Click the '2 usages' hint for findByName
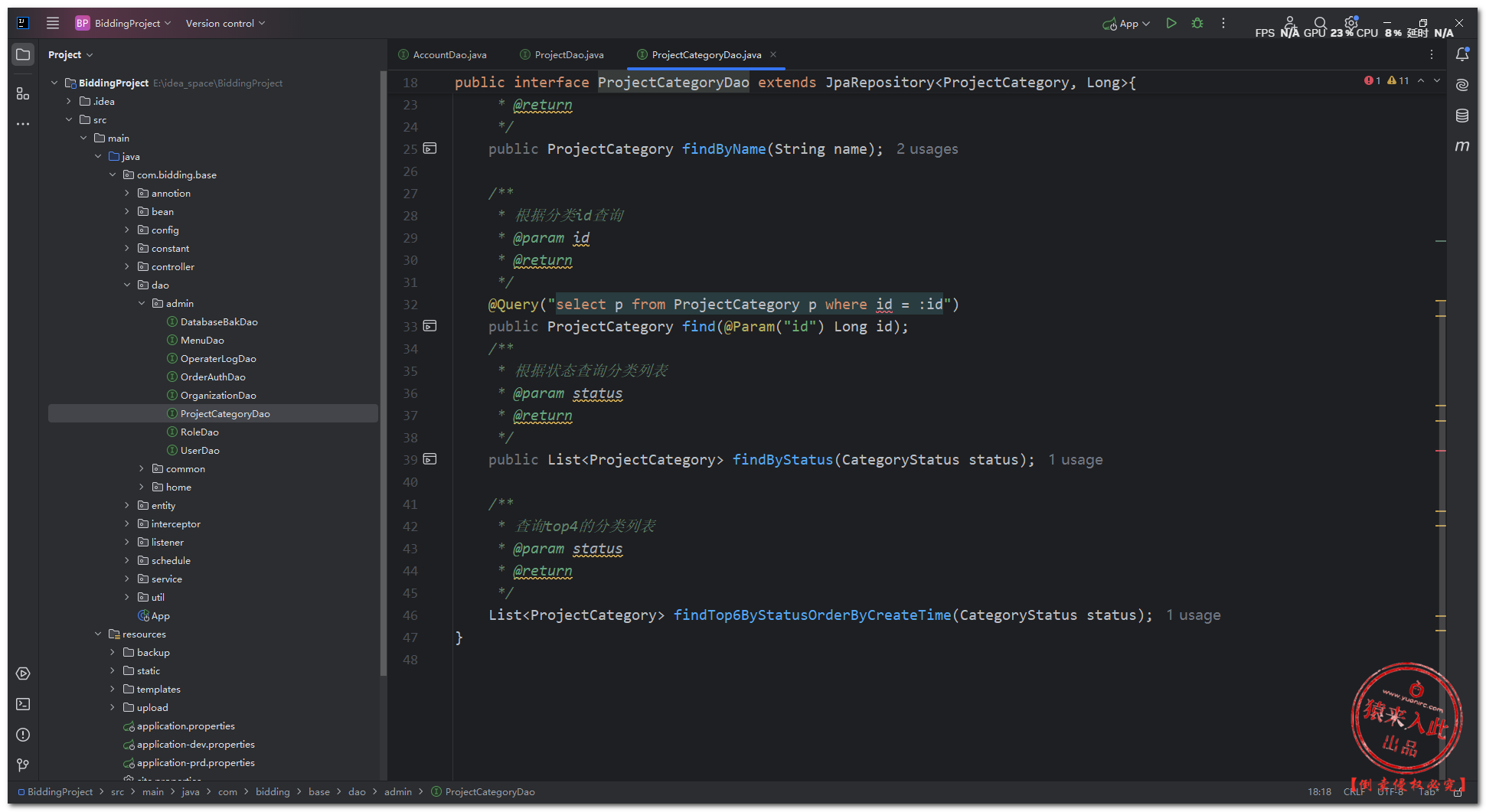1486x812 pixels. click(927, 149)
